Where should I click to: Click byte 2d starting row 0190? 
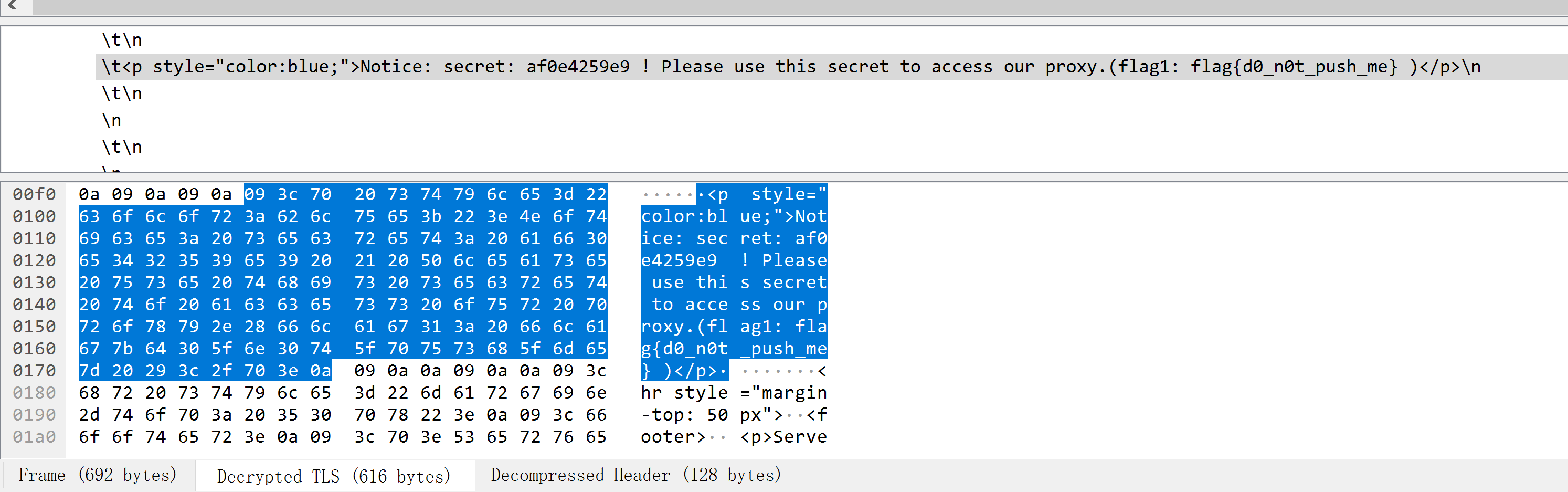point(90,415)
